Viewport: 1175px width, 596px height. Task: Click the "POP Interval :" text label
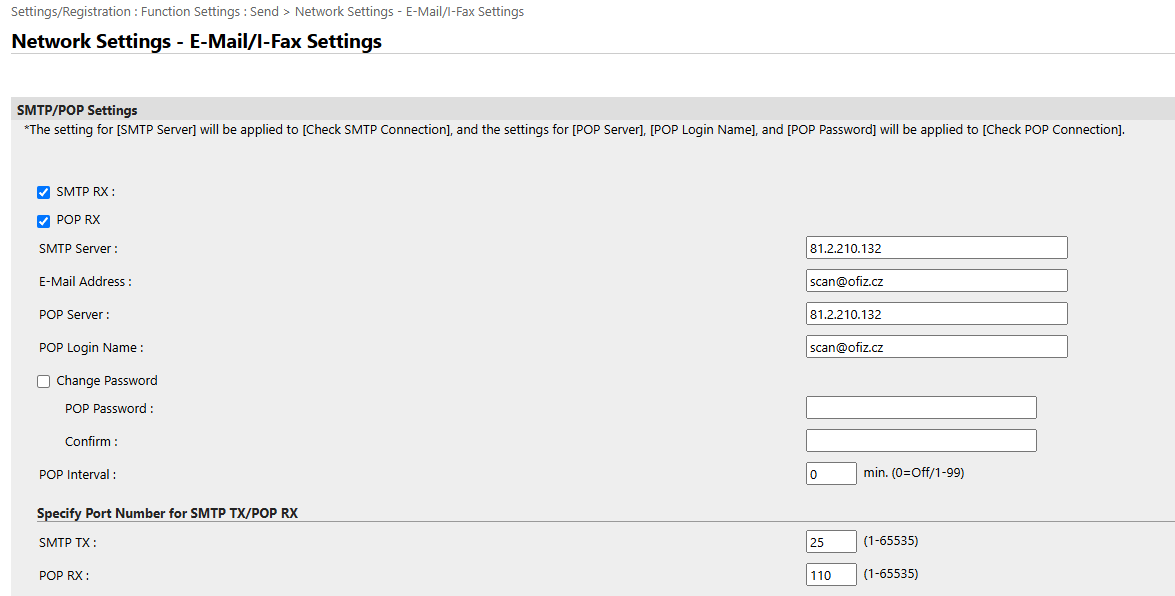[x=77, y=475]
